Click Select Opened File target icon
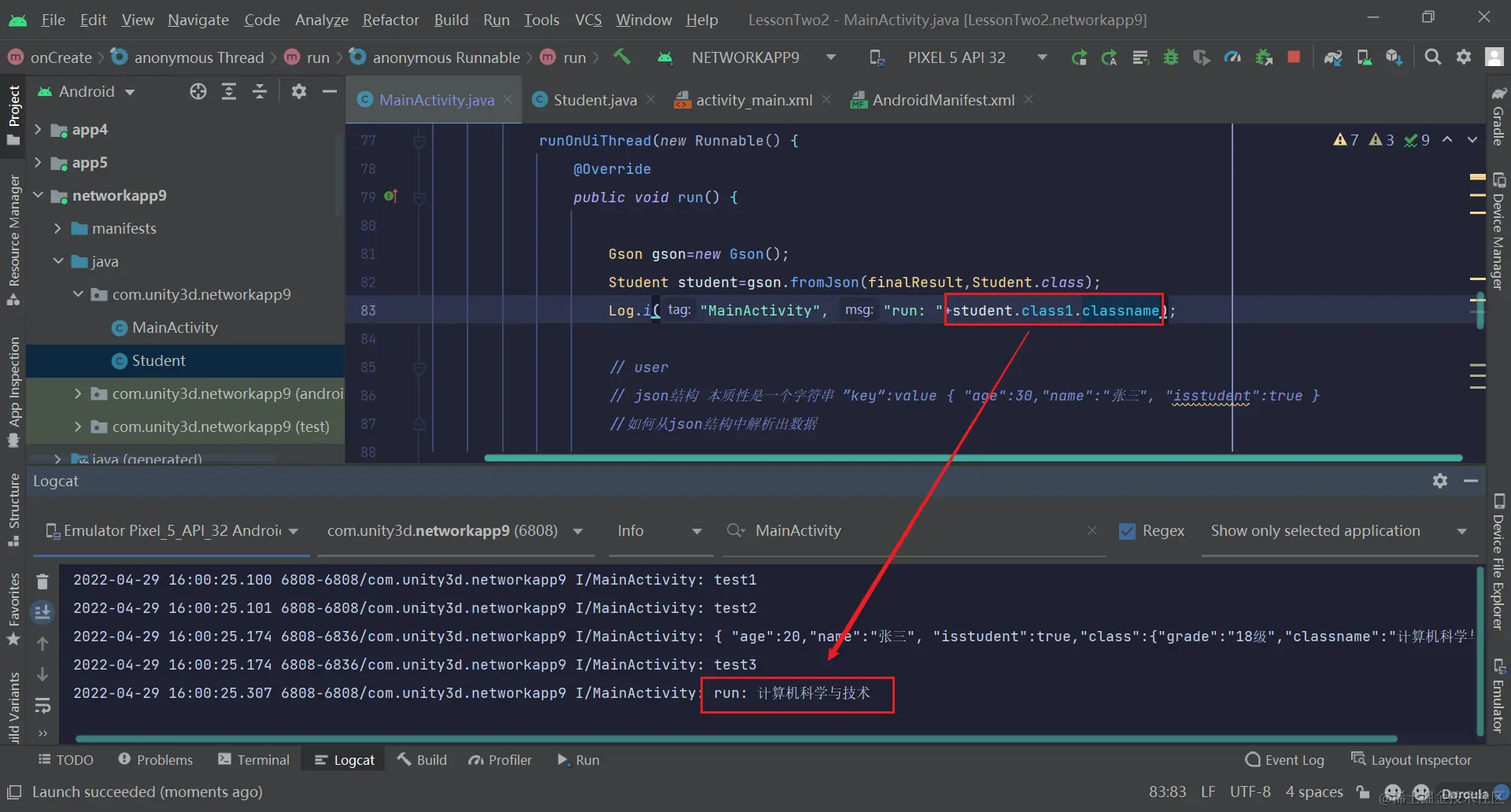1511x812 pixels. click(x=198, y=92)
